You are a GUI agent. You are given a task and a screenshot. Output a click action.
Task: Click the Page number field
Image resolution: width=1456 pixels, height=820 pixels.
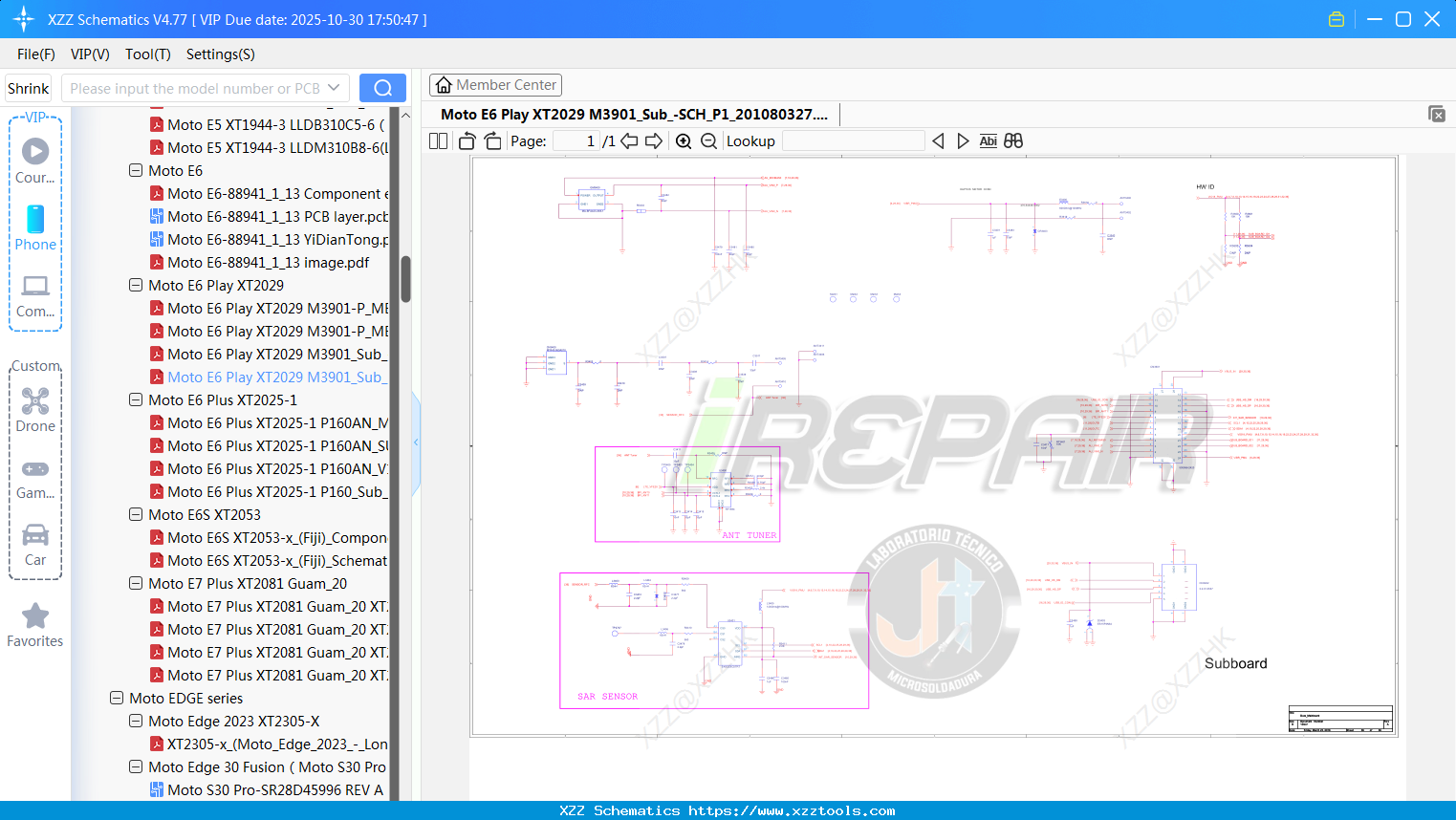point(576,140)
